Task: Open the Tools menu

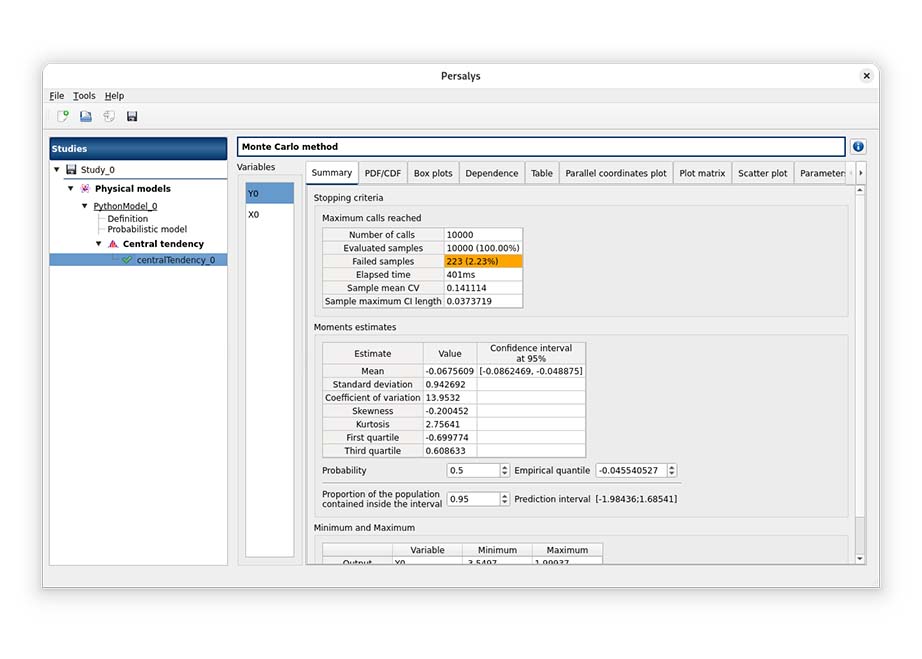Action: 84,96
